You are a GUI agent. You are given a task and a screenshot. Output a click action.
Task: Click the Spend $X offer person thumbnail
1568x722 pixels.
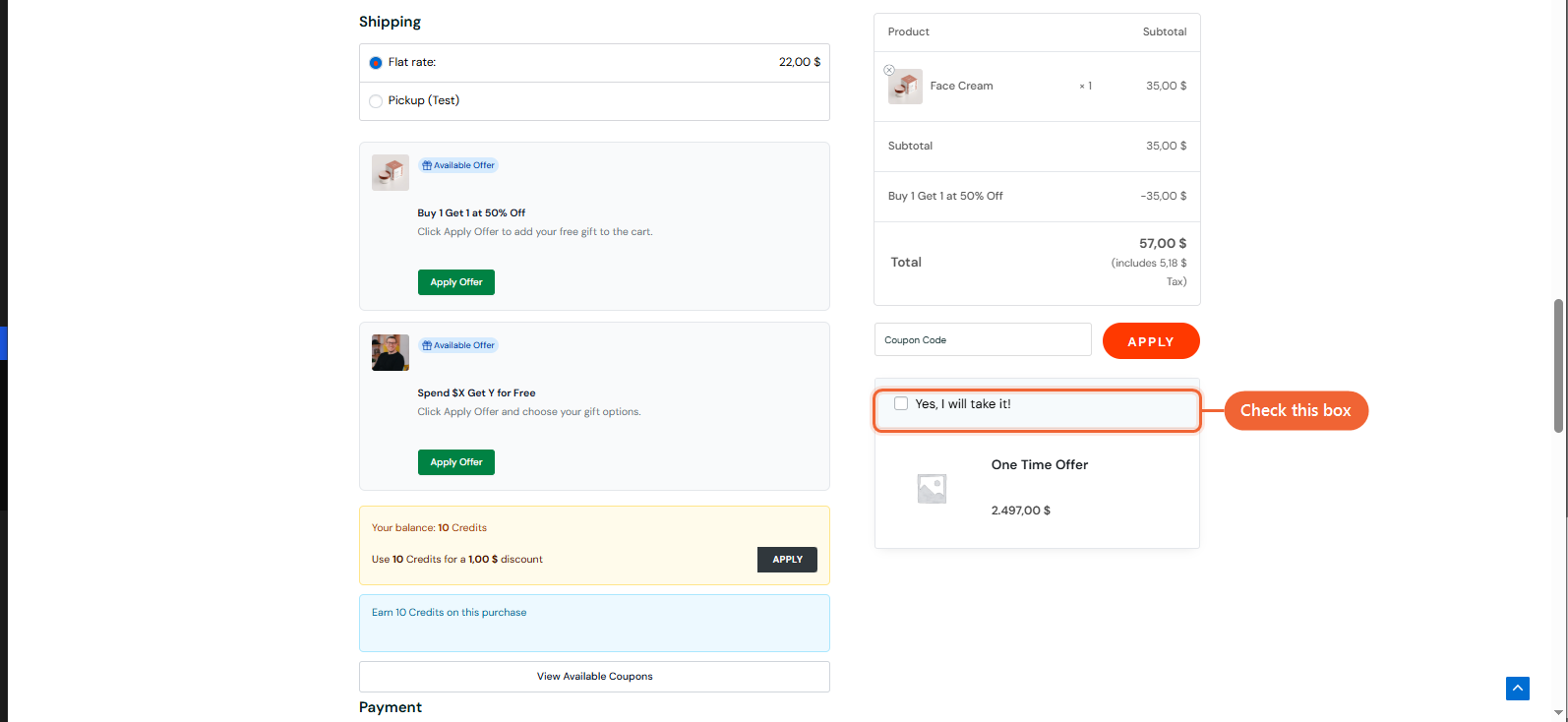391,352
